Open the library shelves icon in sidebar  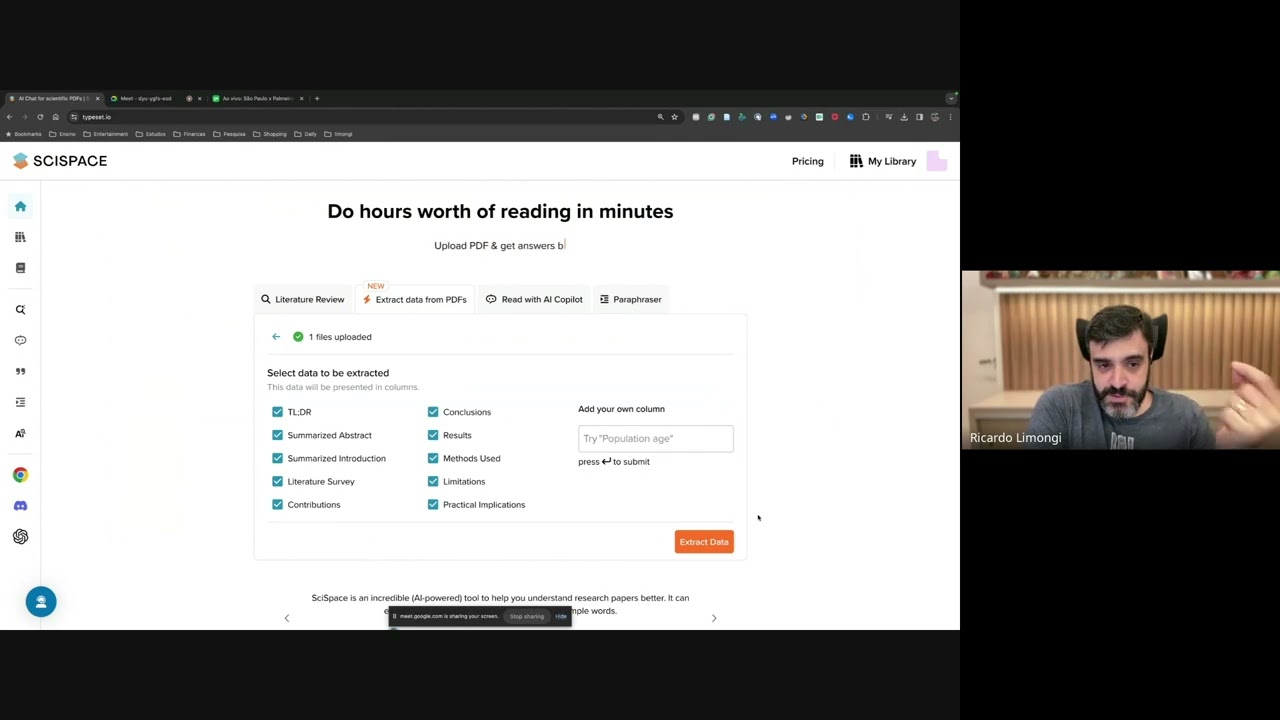coord(20,237)
